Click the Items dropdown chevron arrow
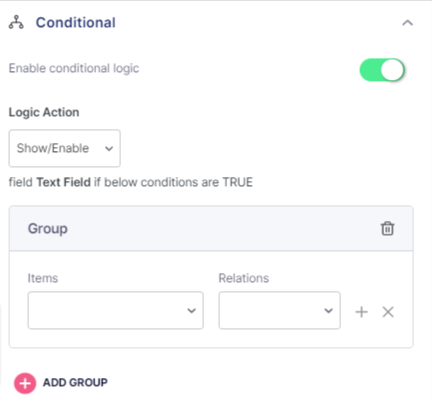The image size is (432, 401). pyautogui.click(x=192, y=311)
